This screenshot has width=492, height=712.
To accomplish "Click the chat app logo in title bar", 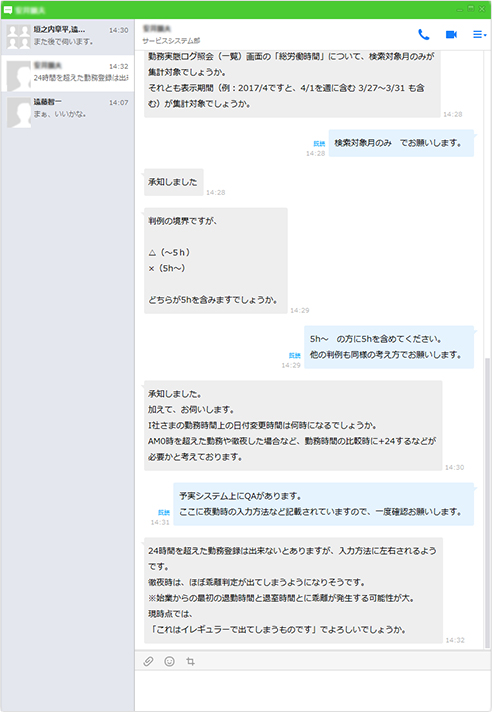I will tap(8, 10).
